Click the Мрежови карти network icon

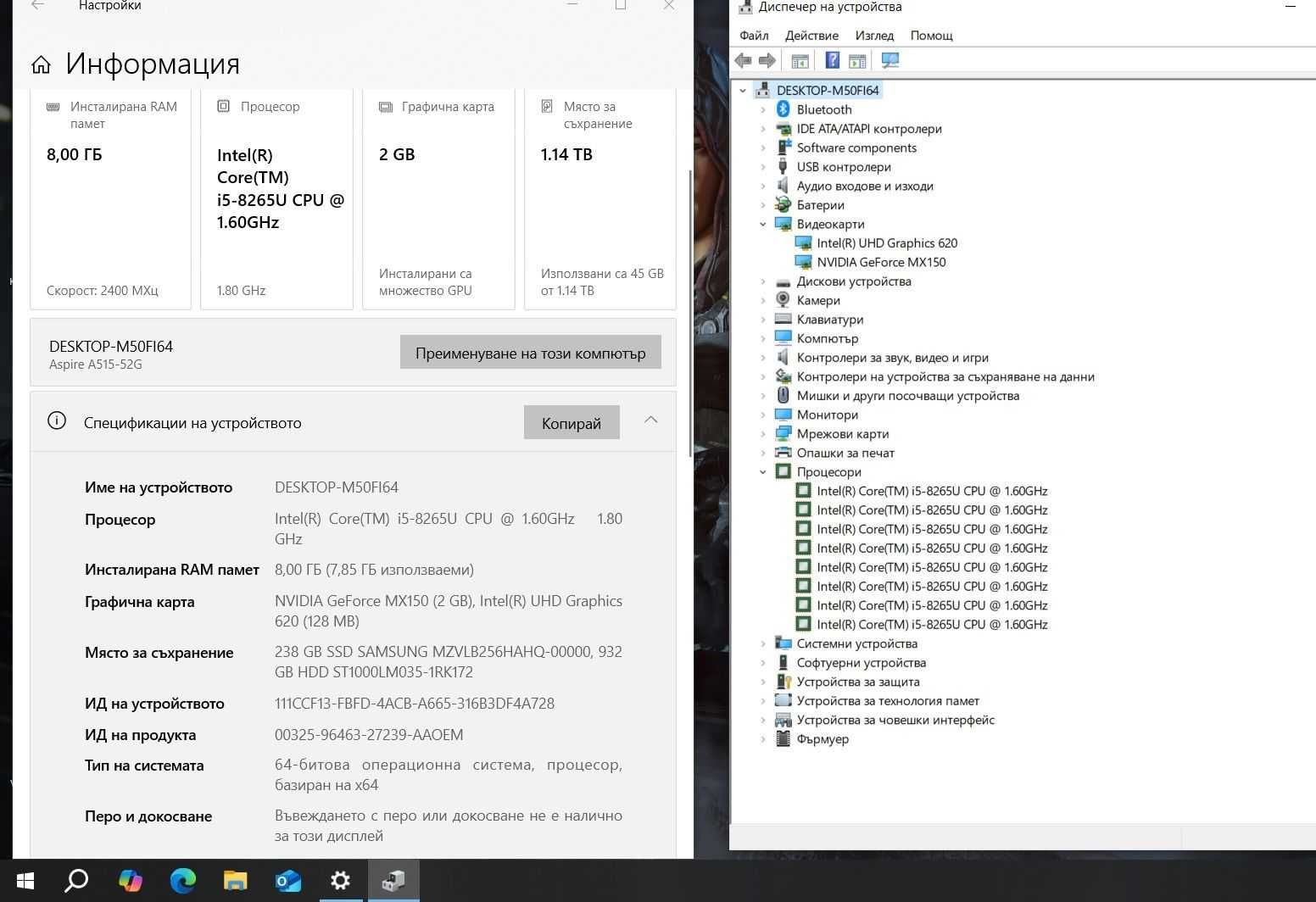783,434
